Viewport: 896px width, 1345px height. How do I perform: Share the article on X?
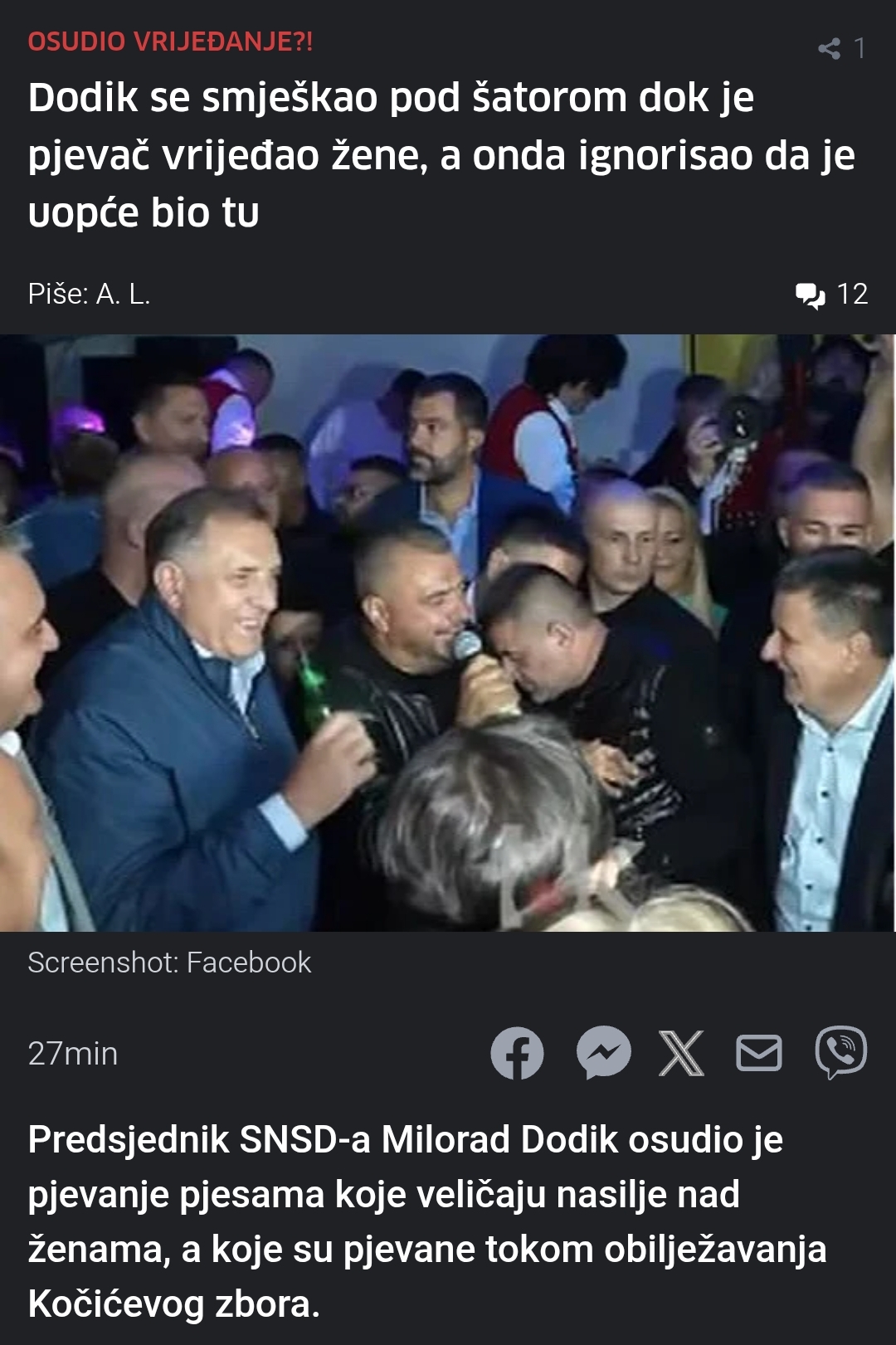click(x=681, y=1053)
